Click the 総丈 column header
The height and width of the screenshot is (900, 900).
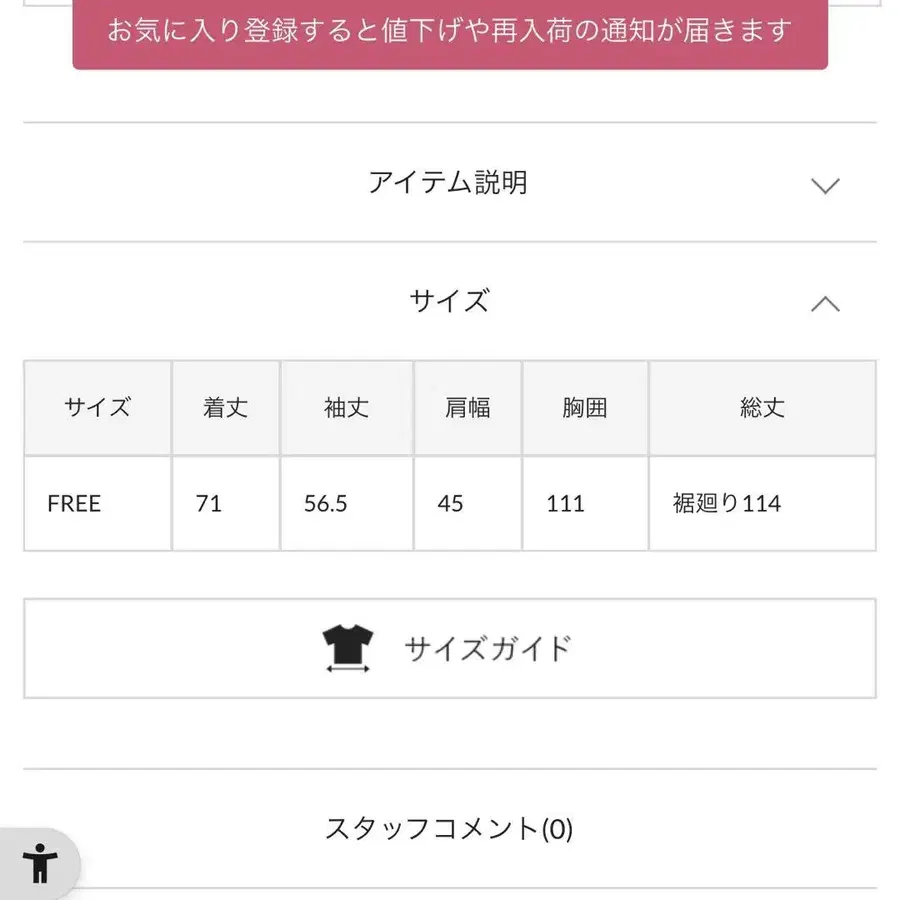click(762, 408)
